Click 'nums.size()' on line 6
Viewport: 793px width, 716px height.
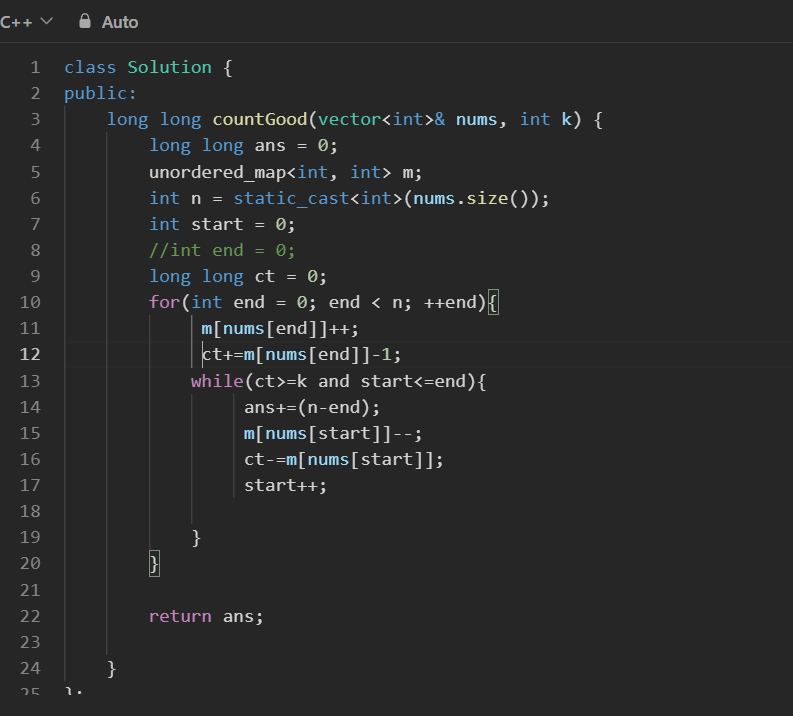click(471, 198)
